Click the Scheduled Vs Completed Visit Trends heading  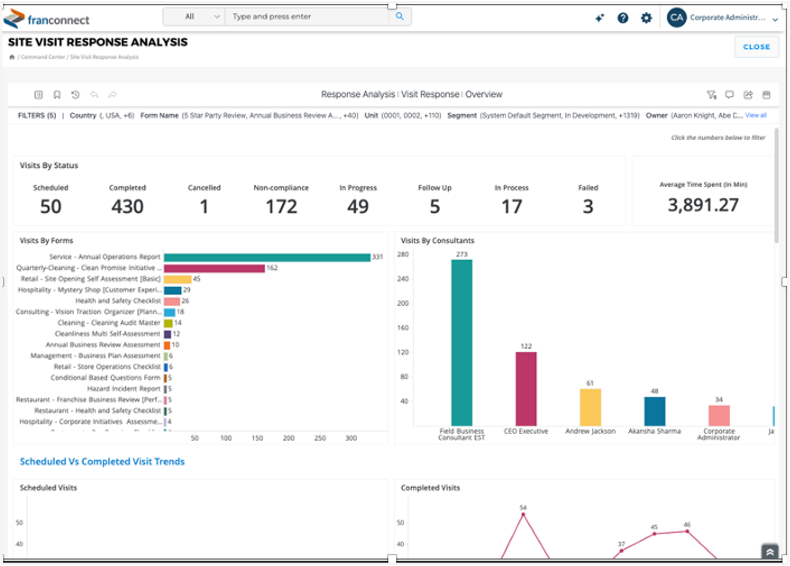pyautogui.click(x=102, y=462)
